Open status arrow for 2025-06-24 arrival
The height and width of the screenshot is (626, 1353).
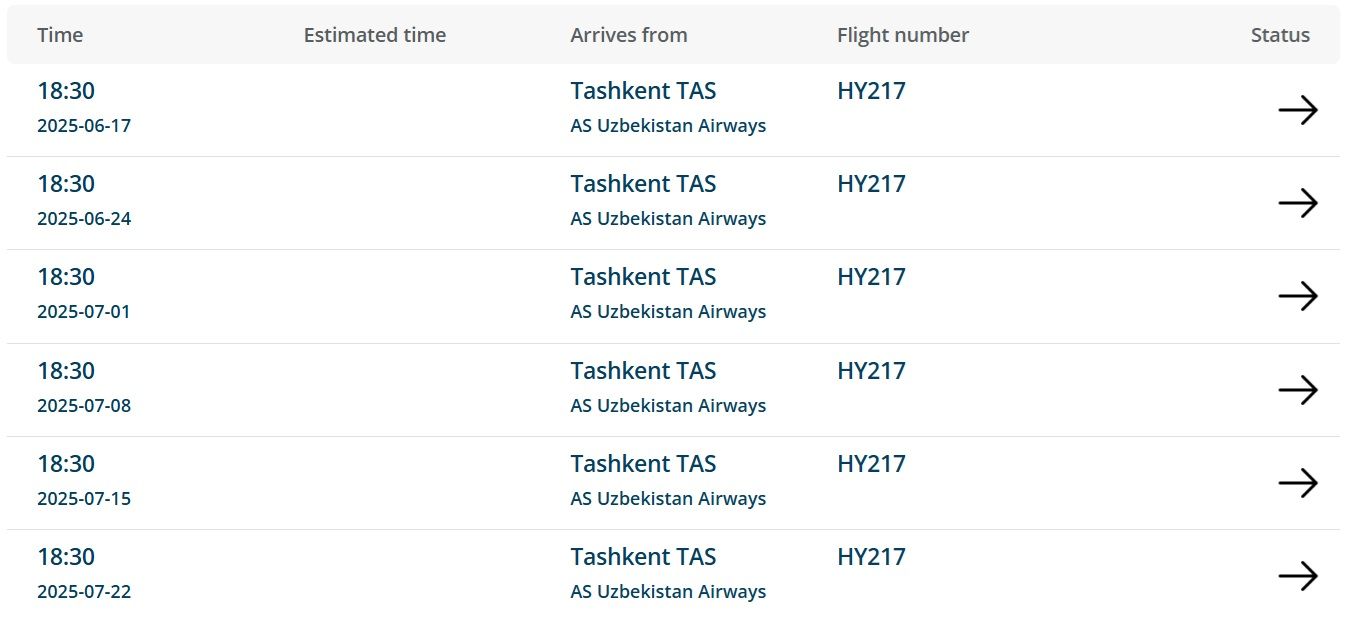tap(1297, 203)
